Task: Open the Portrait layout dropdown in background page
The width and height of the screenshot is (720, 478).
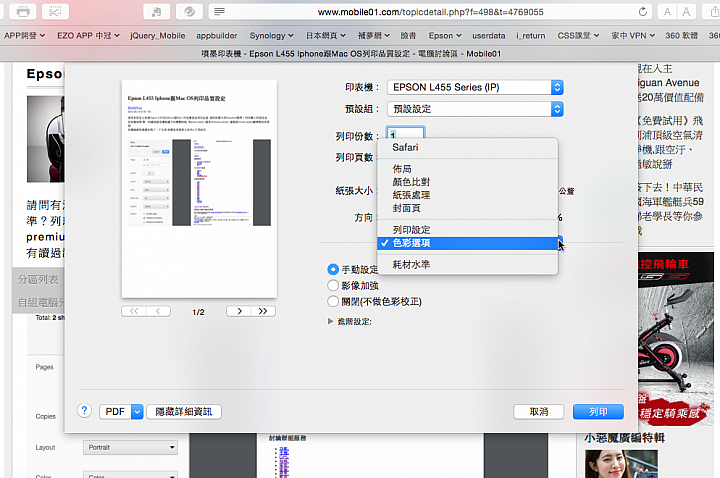Action: [x=130, y=447]
